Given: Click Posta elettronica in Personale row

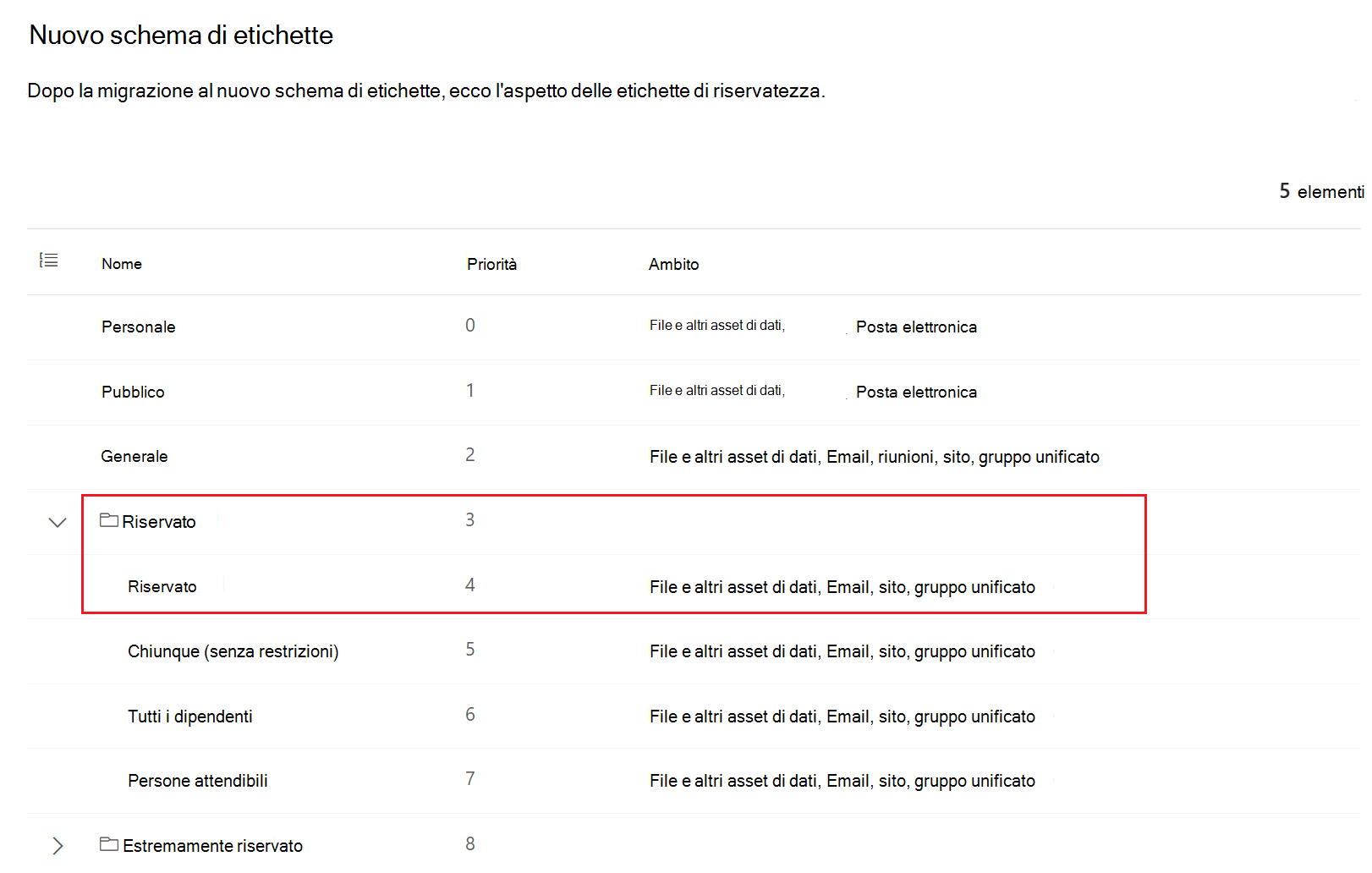Looking at the screenshot, I should click(x=916, y=327).
